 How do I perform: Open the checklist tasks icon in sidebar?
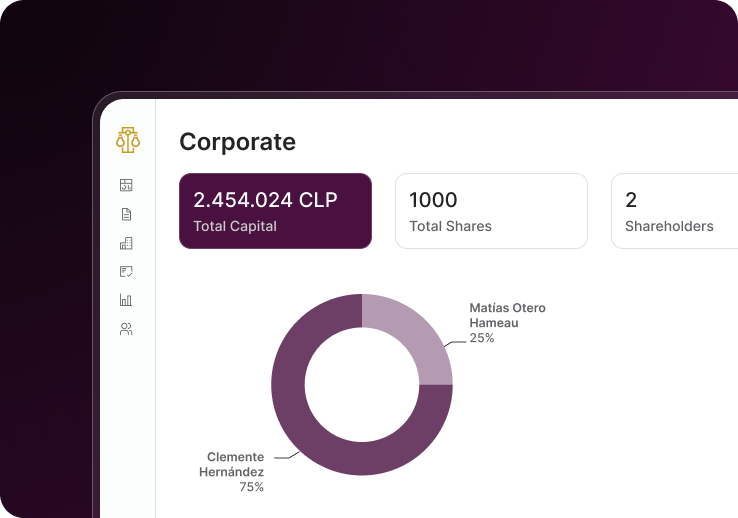pyautogui.click(x=126, y=271)
